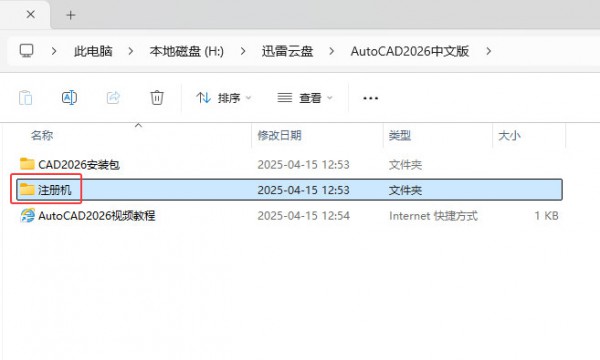Screen dimensions: 600x360
Task: Click the 注册机 folder icon
Action: click(27, 189)
